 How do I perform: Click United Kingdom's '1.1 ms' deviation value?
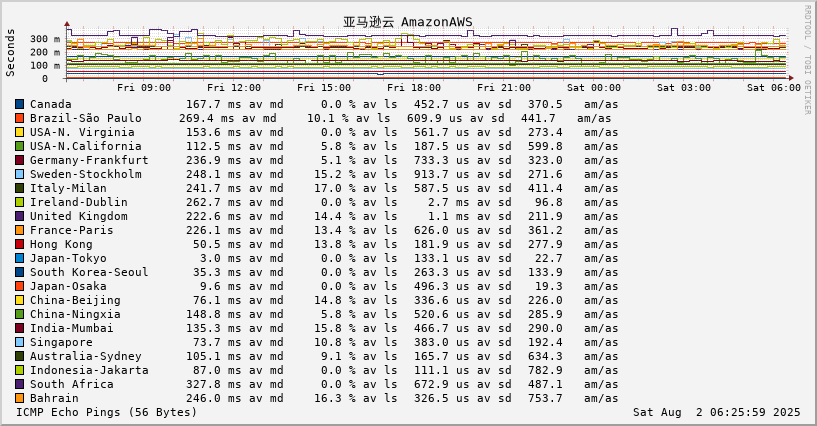coord(448,216)
